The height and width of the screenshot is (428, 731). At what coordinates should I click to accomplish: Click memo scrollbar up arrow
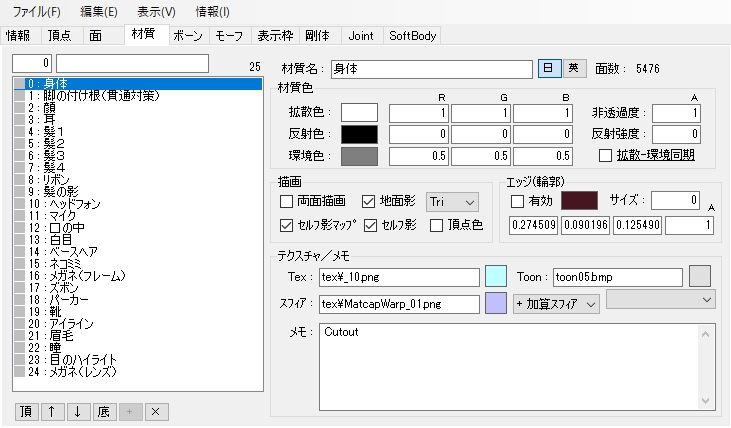point(705,334)
